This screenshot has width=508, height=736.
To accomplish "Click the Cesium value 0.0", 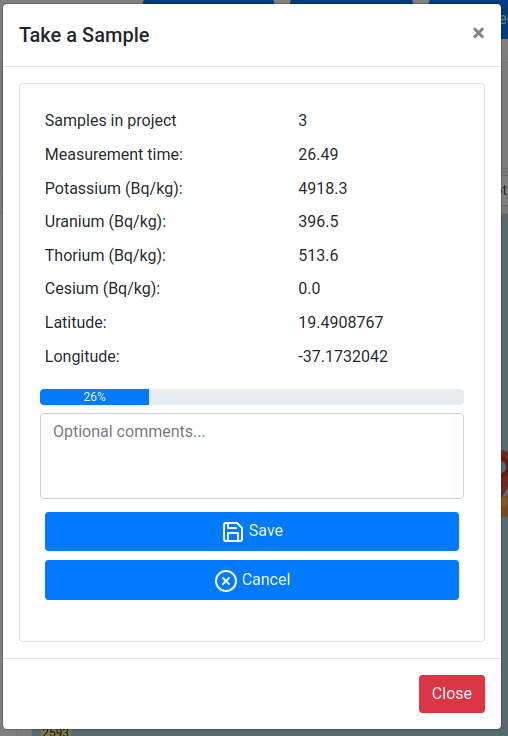I will pyautogui.click(x=309, y=288).
